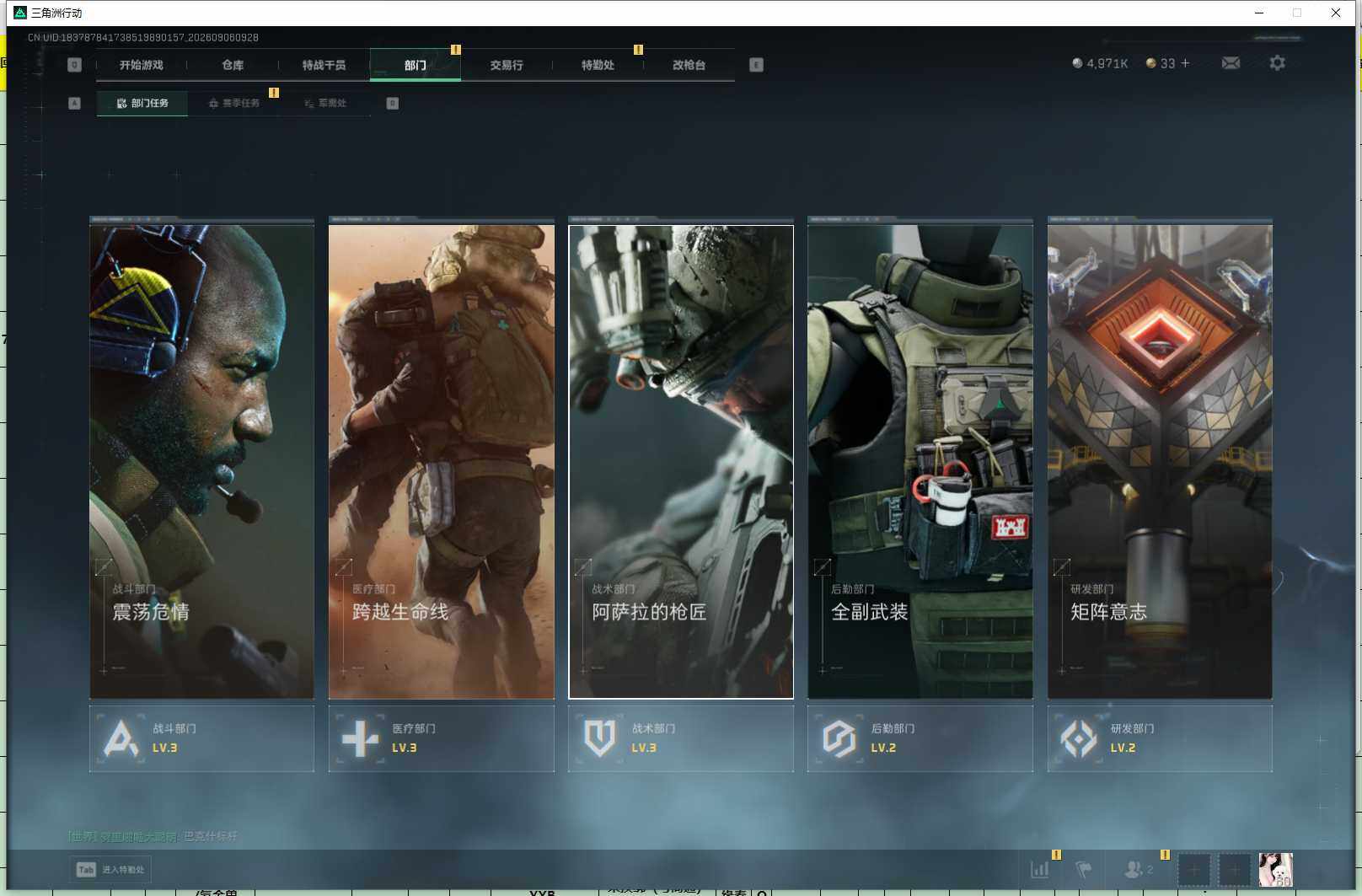The height and width of the screenshot is (896, 1362).
Task: Click the 战斗部门 department logo icon
Action: coord(121,738)
